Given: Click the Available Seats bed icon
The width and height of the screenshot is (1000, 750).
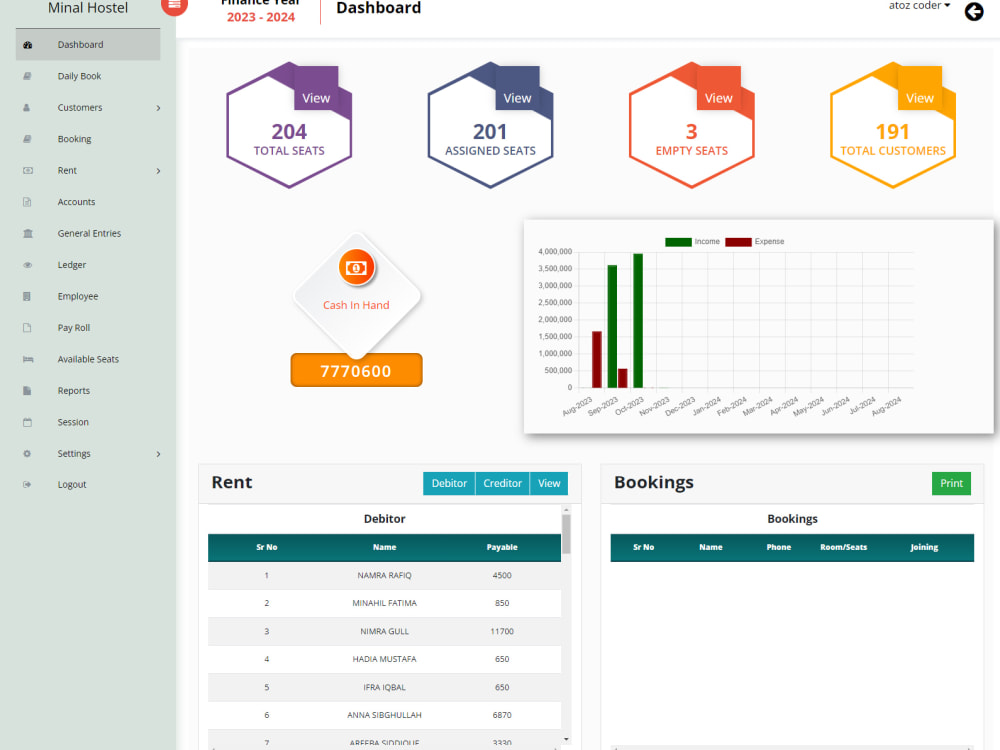Looking at the screenshot, I should pyautogui.click(x=28, y=359).
